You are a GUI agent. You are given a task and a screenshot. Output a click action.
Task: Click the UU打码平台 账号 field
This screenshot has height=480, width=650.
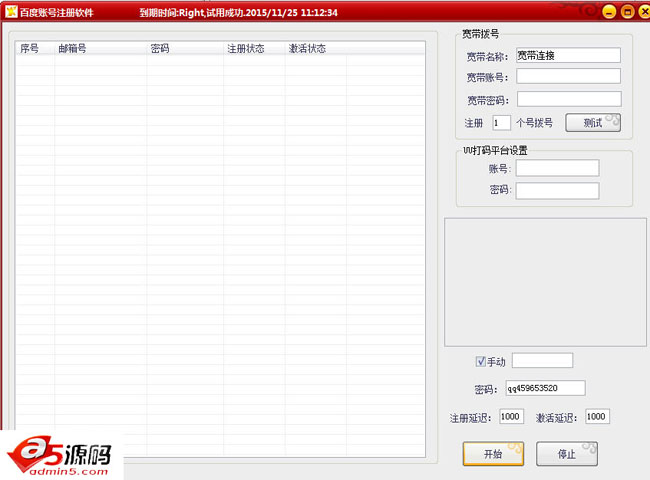point(558,168)
